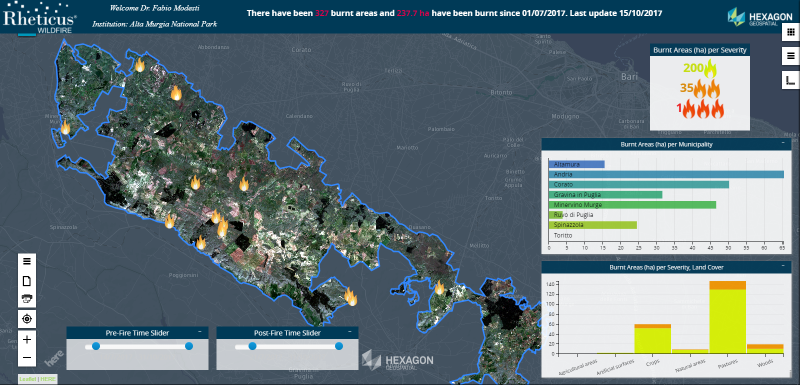Click the left handle of Post-Fire slider
The image size is (800, 385).
click(252, 346)
